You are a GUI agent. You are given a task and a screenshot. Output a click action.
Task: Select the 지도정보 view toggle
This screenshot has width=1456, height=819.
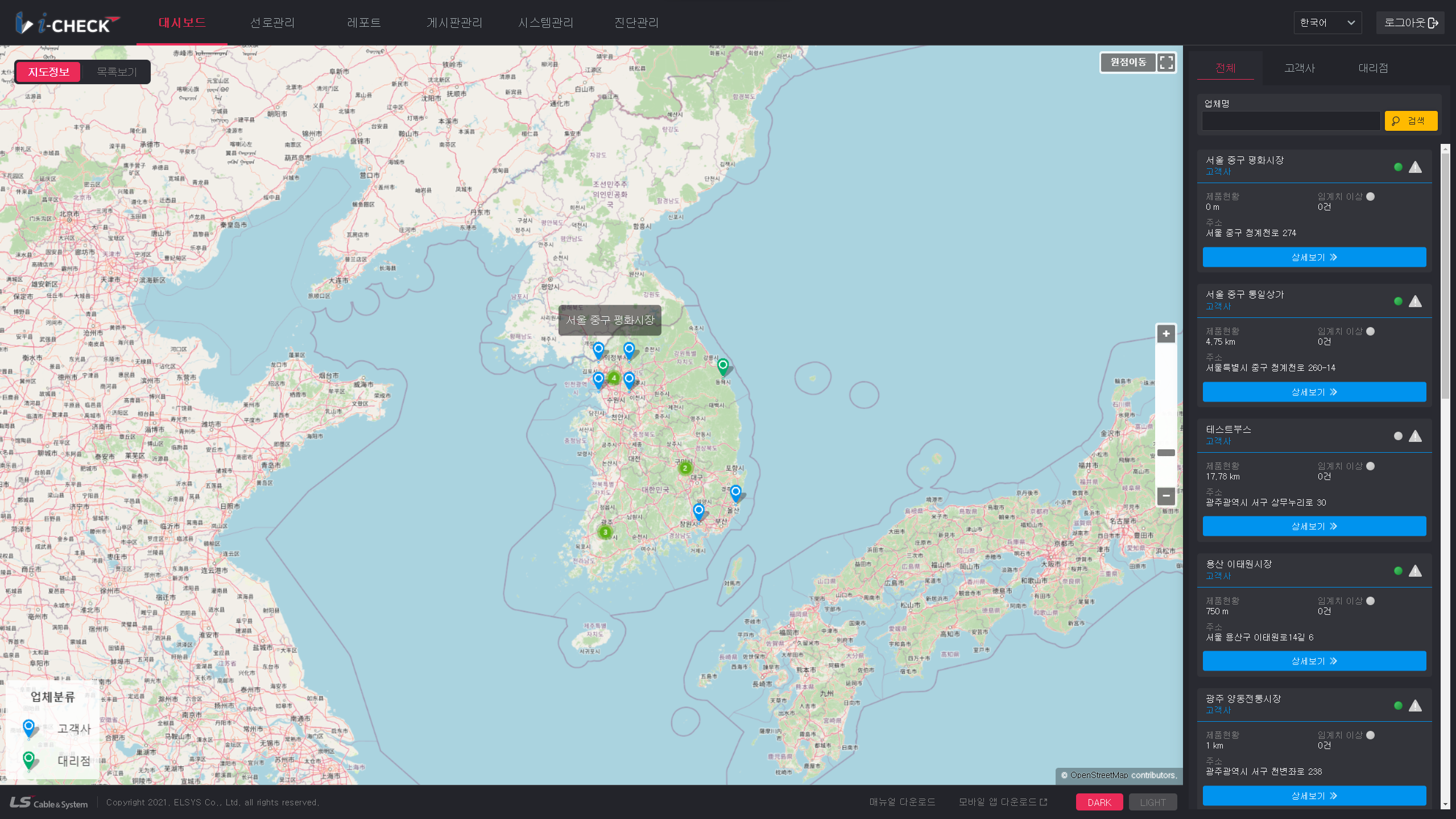[x=48, y=72]
